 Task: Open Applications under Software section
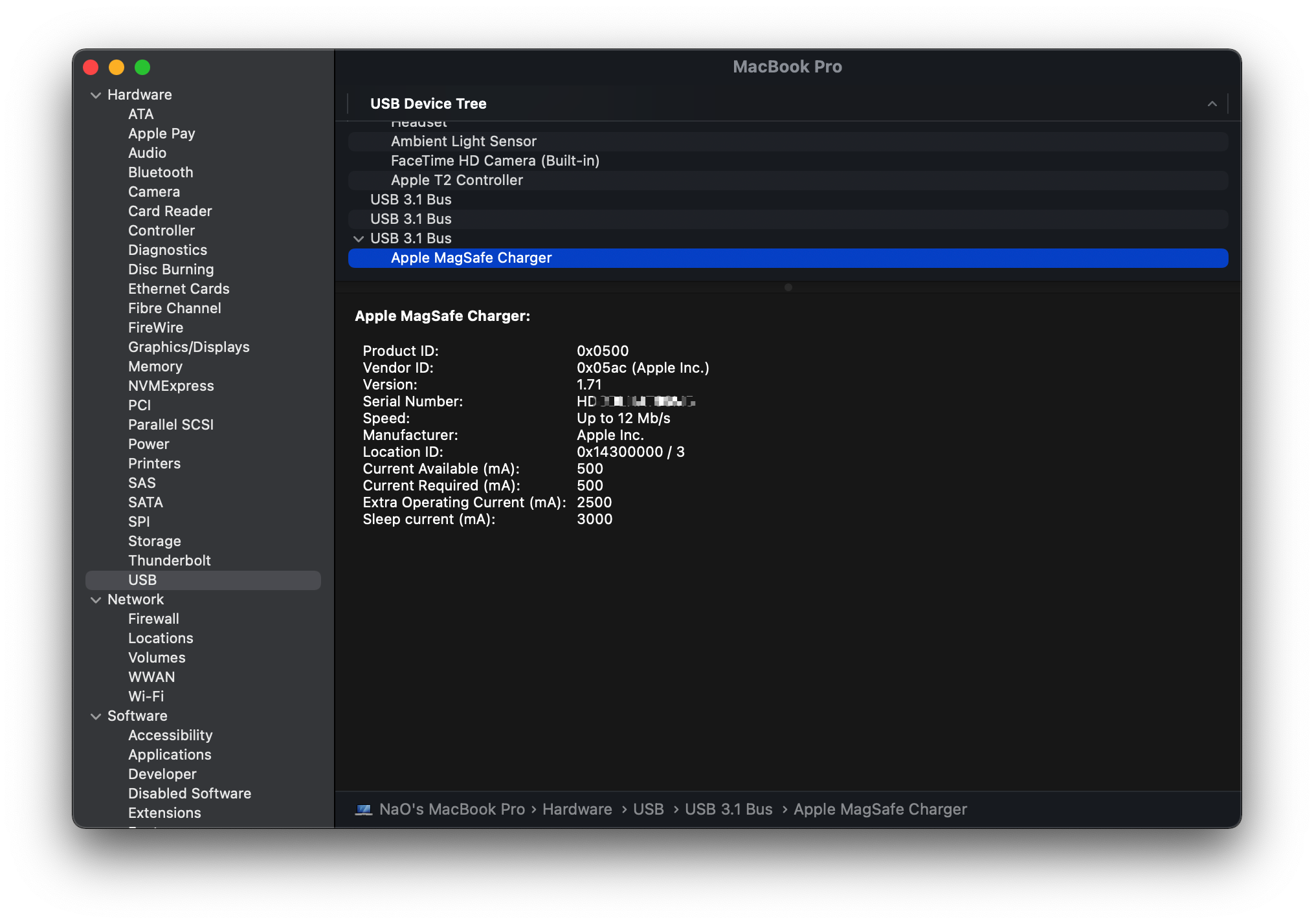tap(170, 754)
